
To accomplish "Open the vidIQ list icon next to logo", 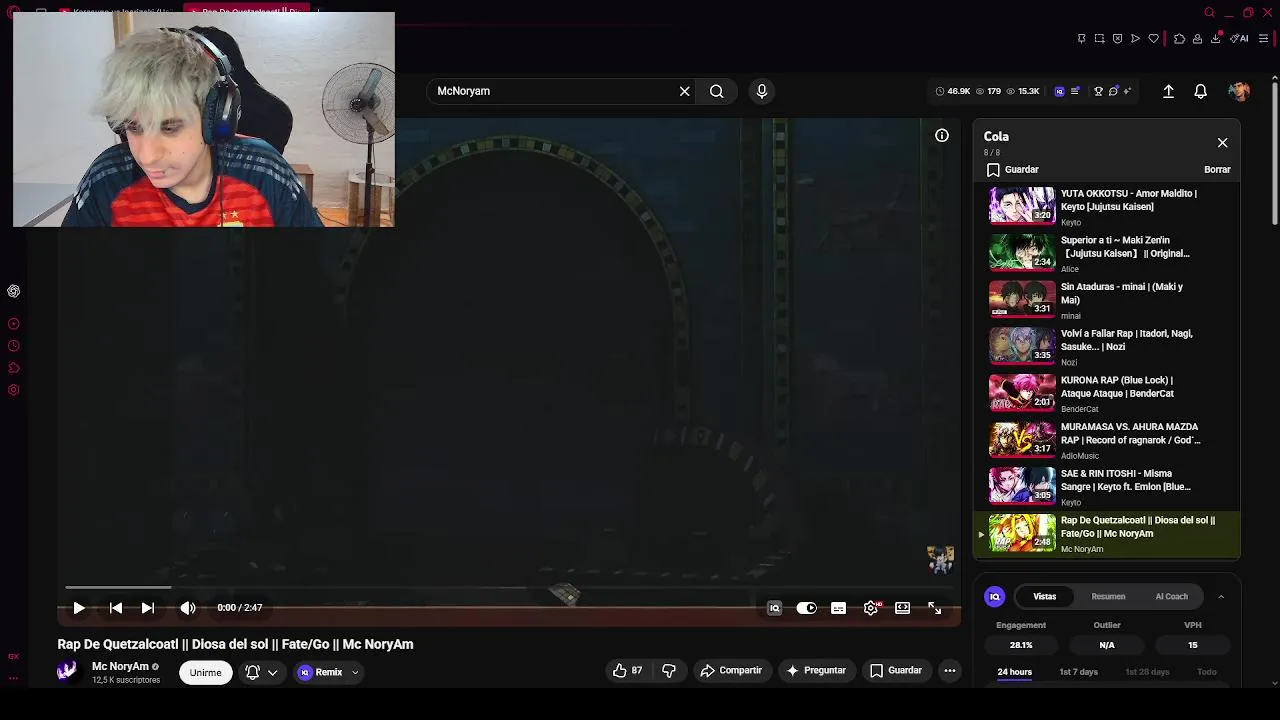I will pyautogui.click(x=1075, y=91).
